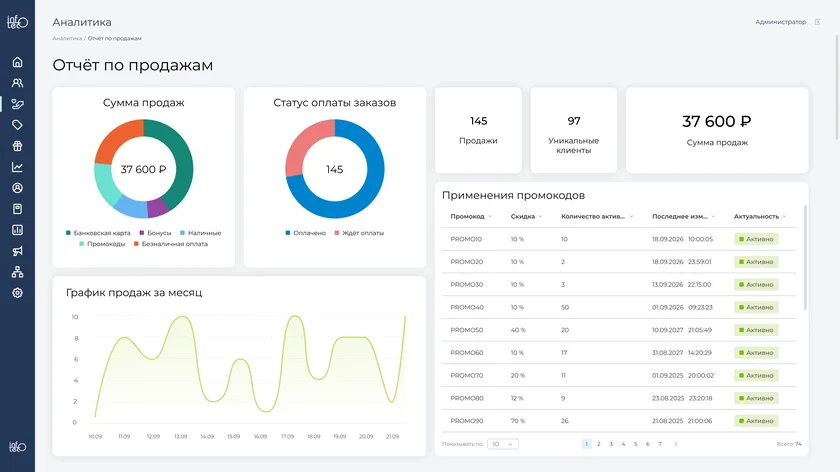Toggle Промокоды legend item

102,244
